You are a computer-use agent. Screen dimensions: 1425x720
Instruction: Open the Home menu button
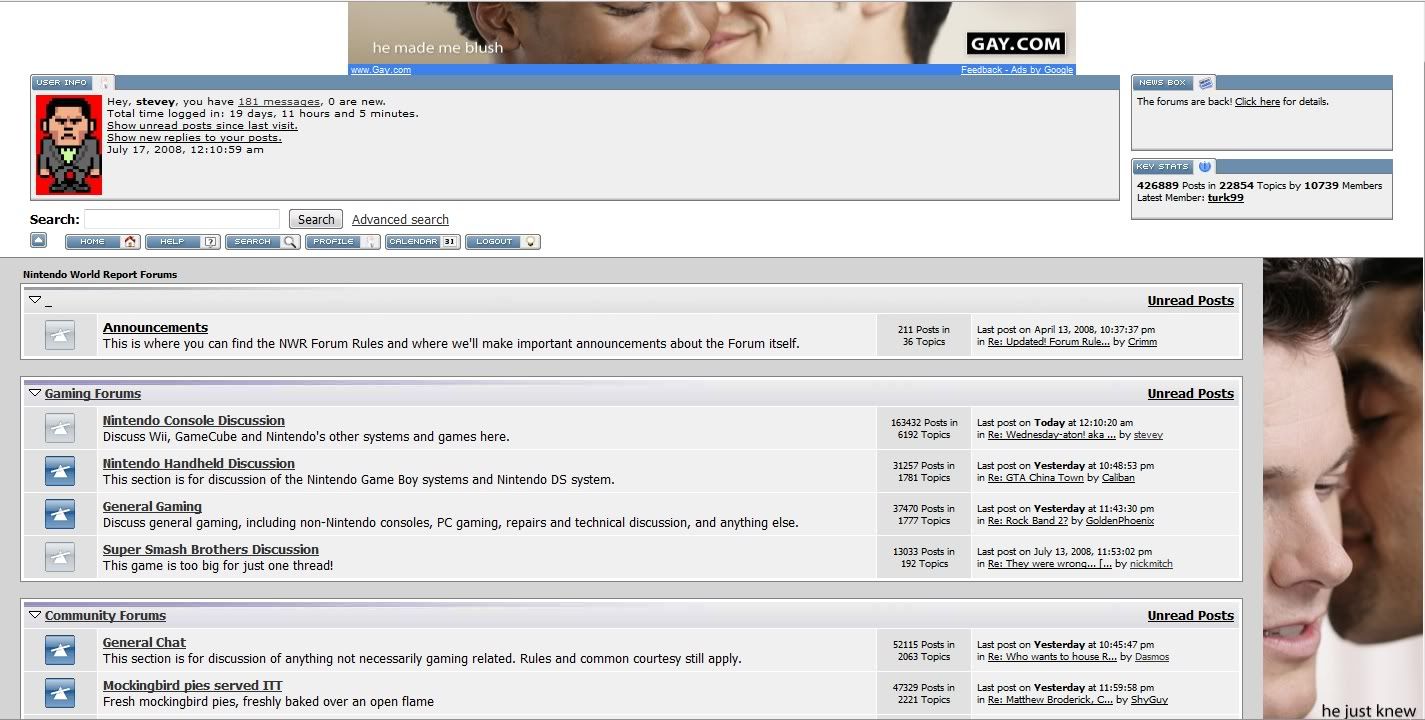pyautogui.click(x=103, y=242)
